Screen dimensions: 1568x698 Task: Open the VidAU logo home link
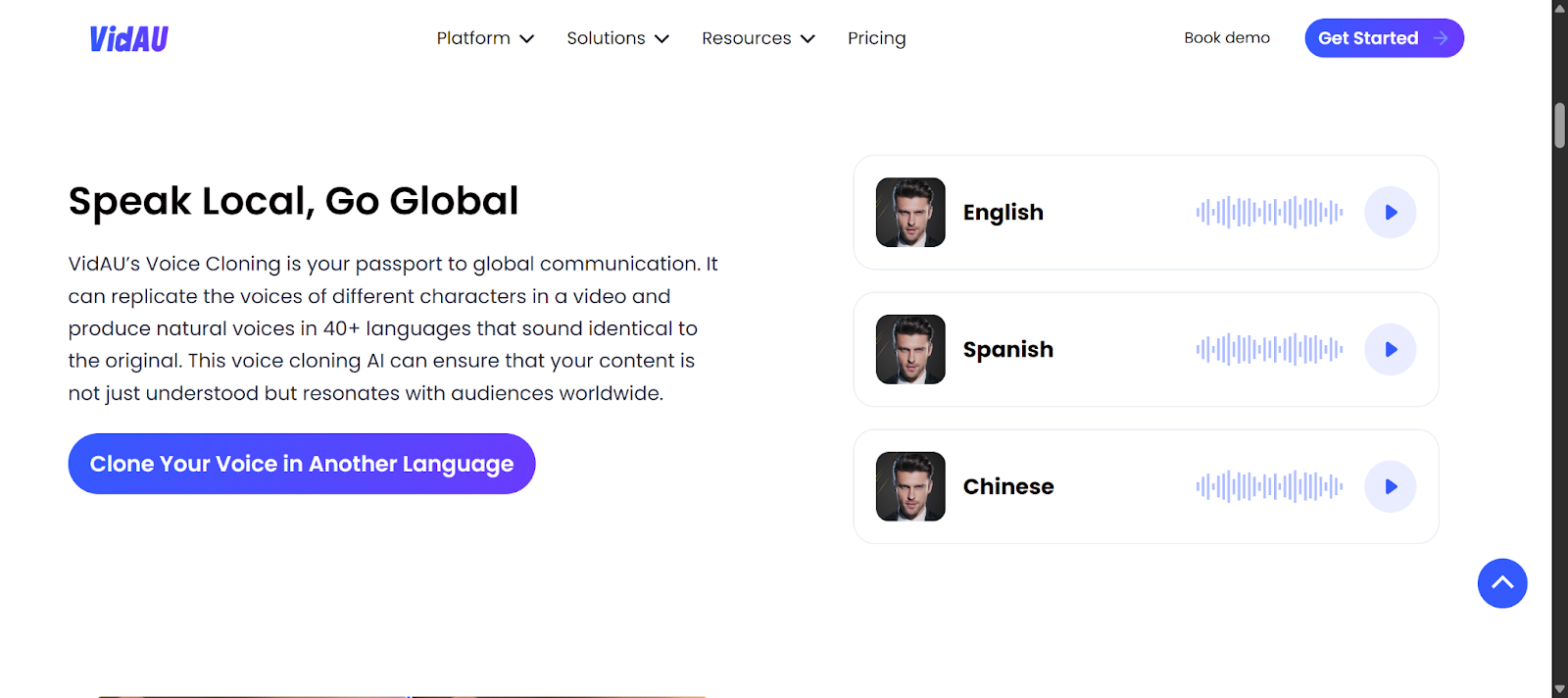(128, 38)
